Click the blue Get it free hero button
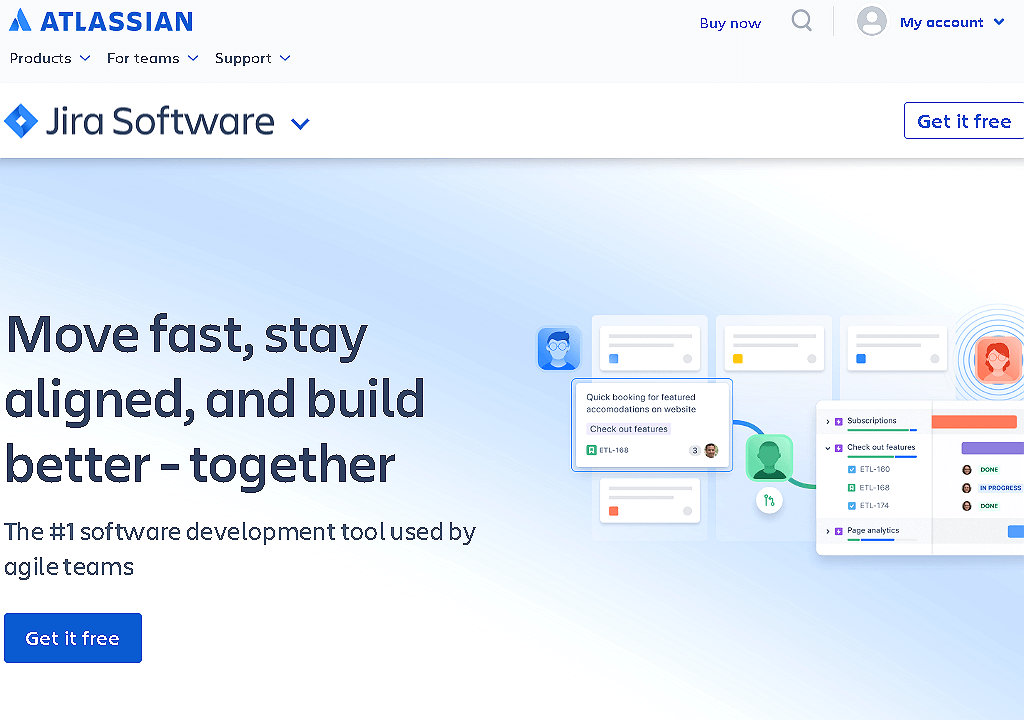 click(73, 638)
